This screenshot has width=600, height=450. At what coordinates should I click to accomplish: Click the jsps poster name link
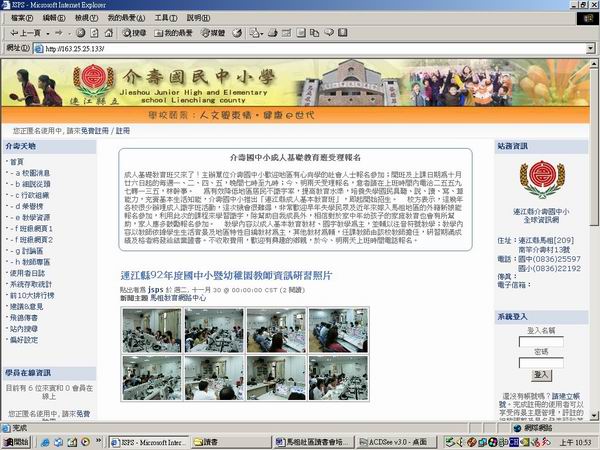[156, 290]
